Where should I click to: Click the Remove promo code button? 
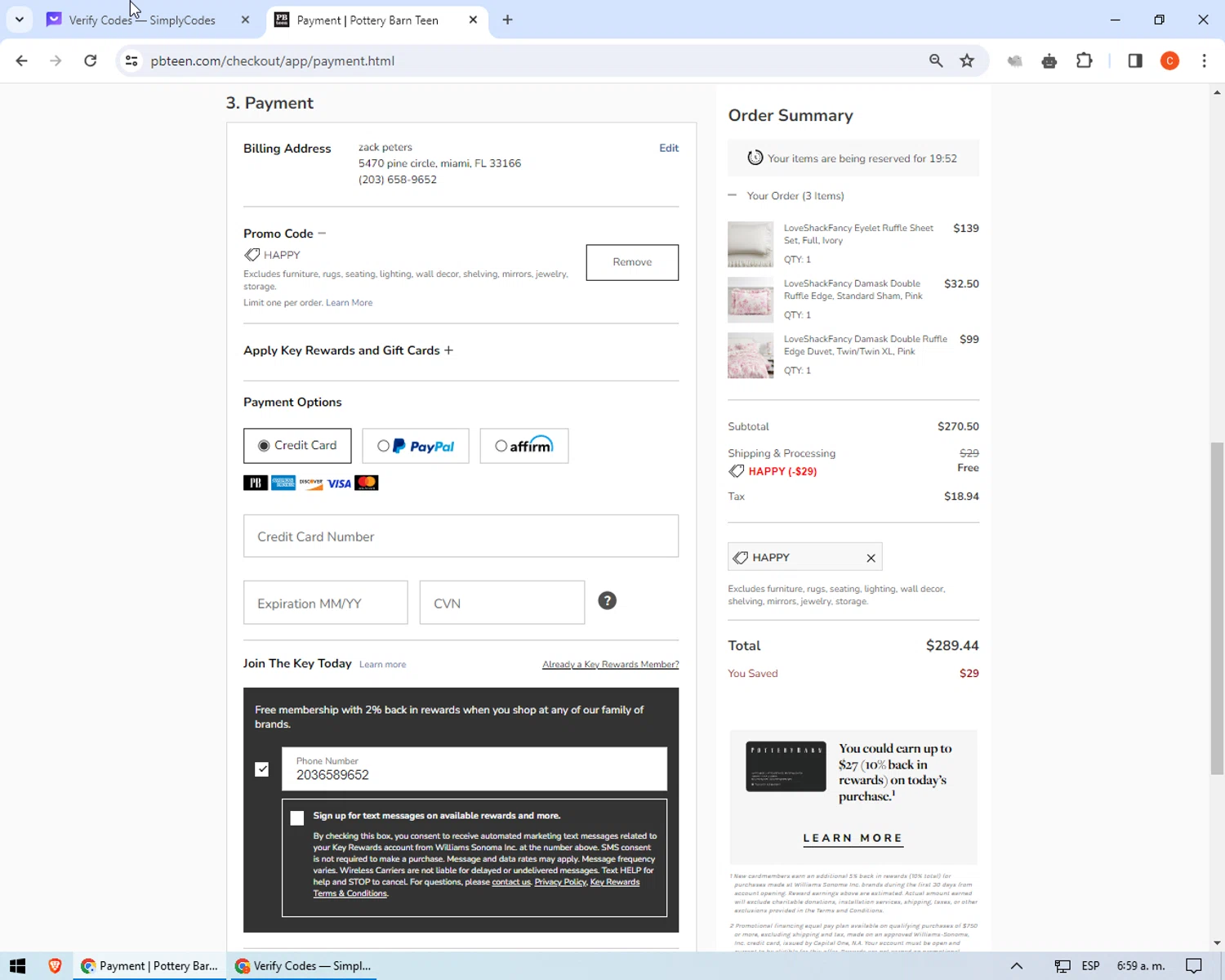point(632,262)
